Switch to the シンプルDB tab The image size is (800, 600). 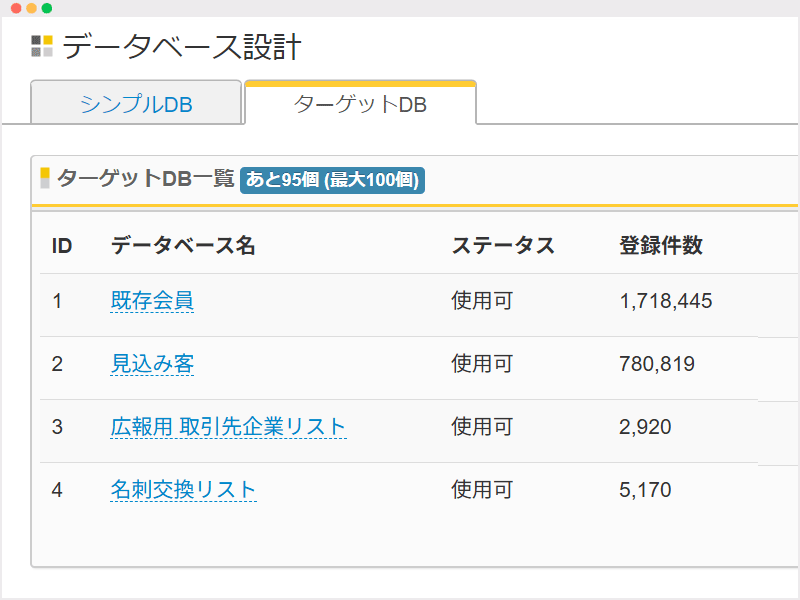pos(136,104)
